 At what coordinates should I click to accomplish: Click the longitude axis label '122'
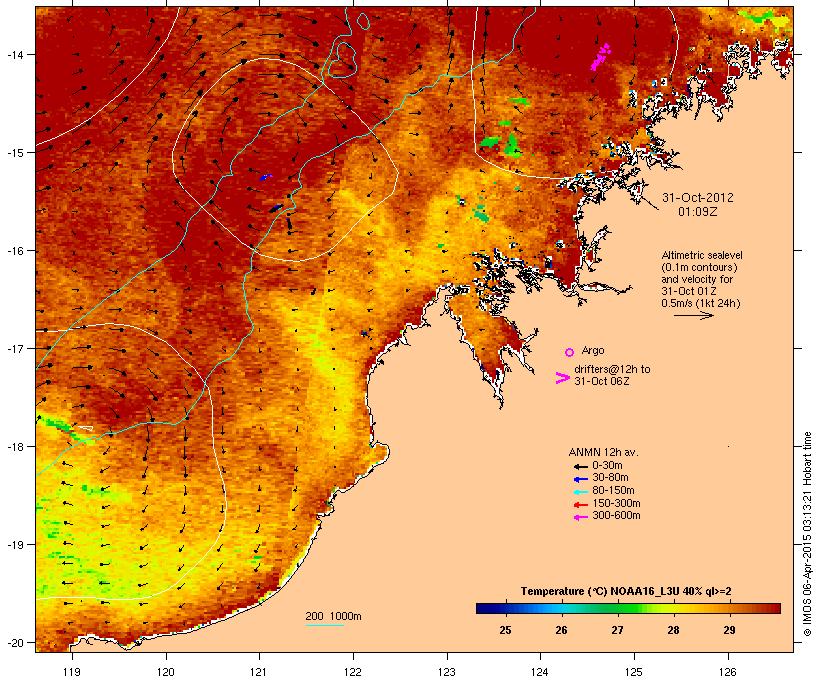[x=354, y=672]
